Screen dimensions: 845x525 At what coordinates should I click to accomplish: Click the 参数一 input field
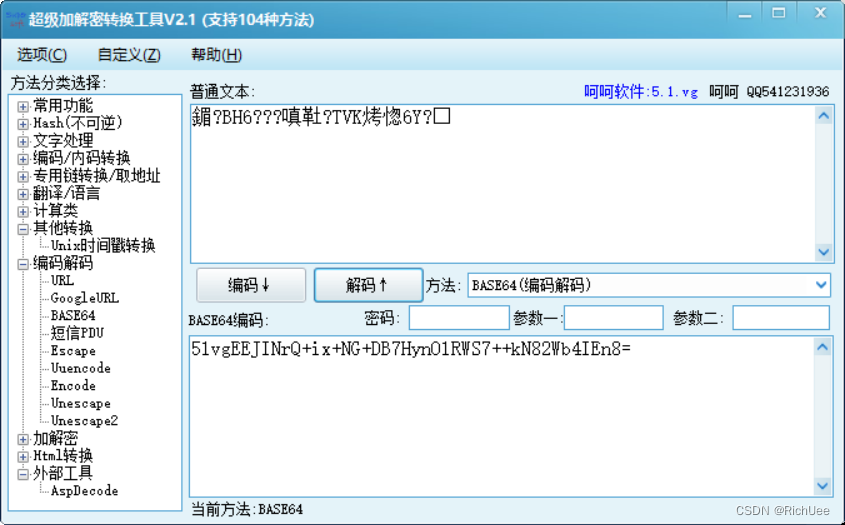[x=613, y=317]
